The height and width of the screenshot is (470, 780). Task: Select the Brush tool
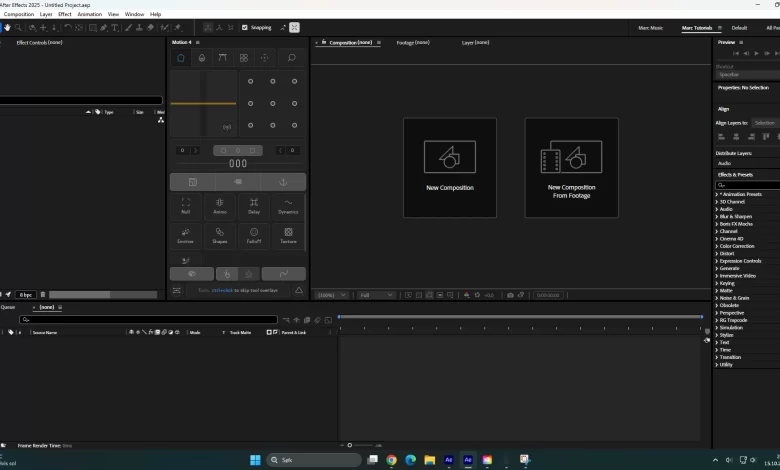(128, 28)
